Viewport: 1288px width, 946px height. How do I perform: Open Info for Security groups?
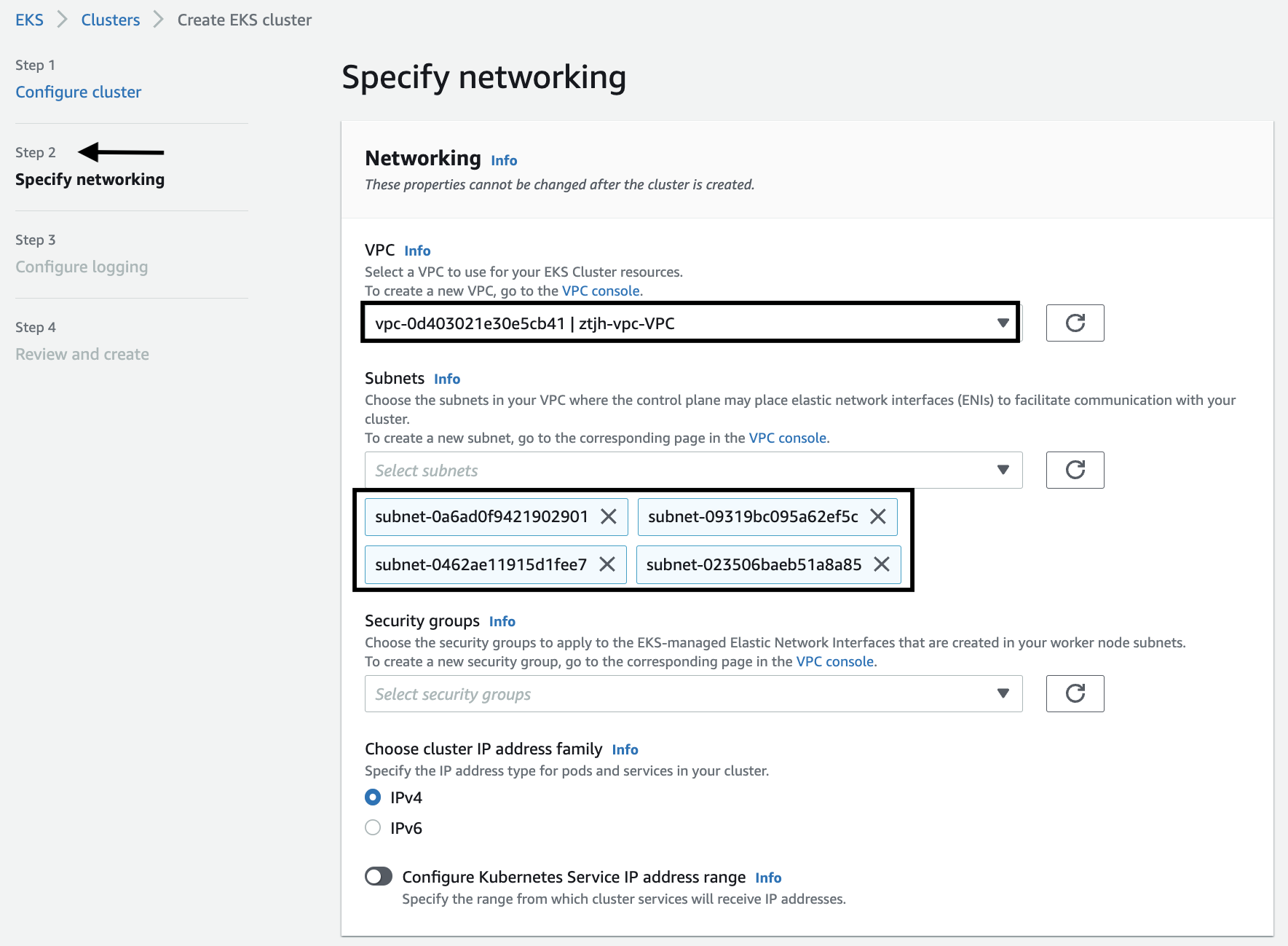click(502, 621)
